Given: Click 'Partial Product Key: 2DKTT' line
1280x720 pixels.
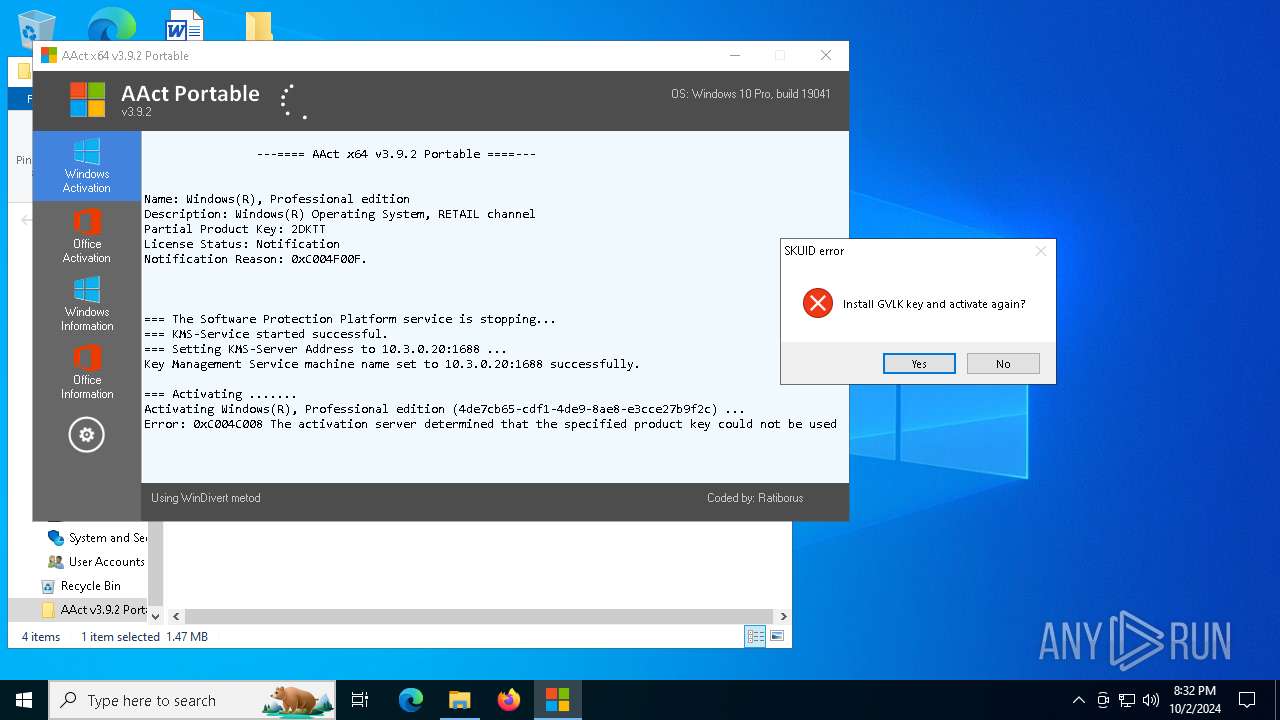Looking at the screenshot, I should tap(235, 229).
